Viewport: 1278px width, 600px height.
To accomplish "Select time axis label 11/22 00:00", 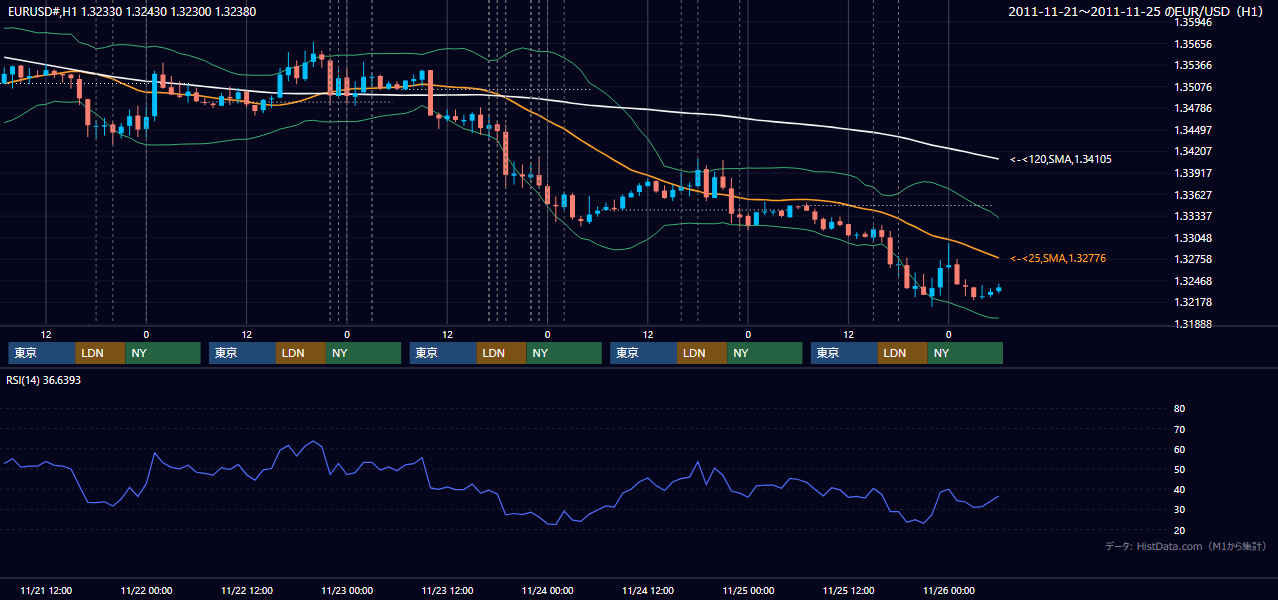I will pos(146,590).
